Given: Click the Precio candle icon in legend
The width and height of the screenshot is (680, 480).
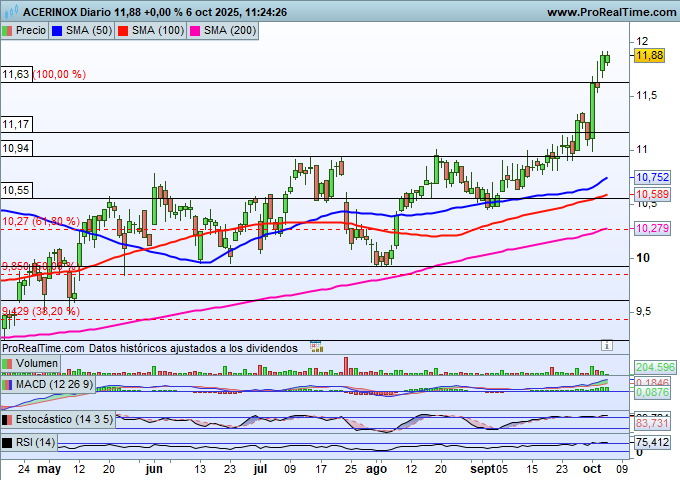Looking at the screenshot, I should (x=9, y=31).
